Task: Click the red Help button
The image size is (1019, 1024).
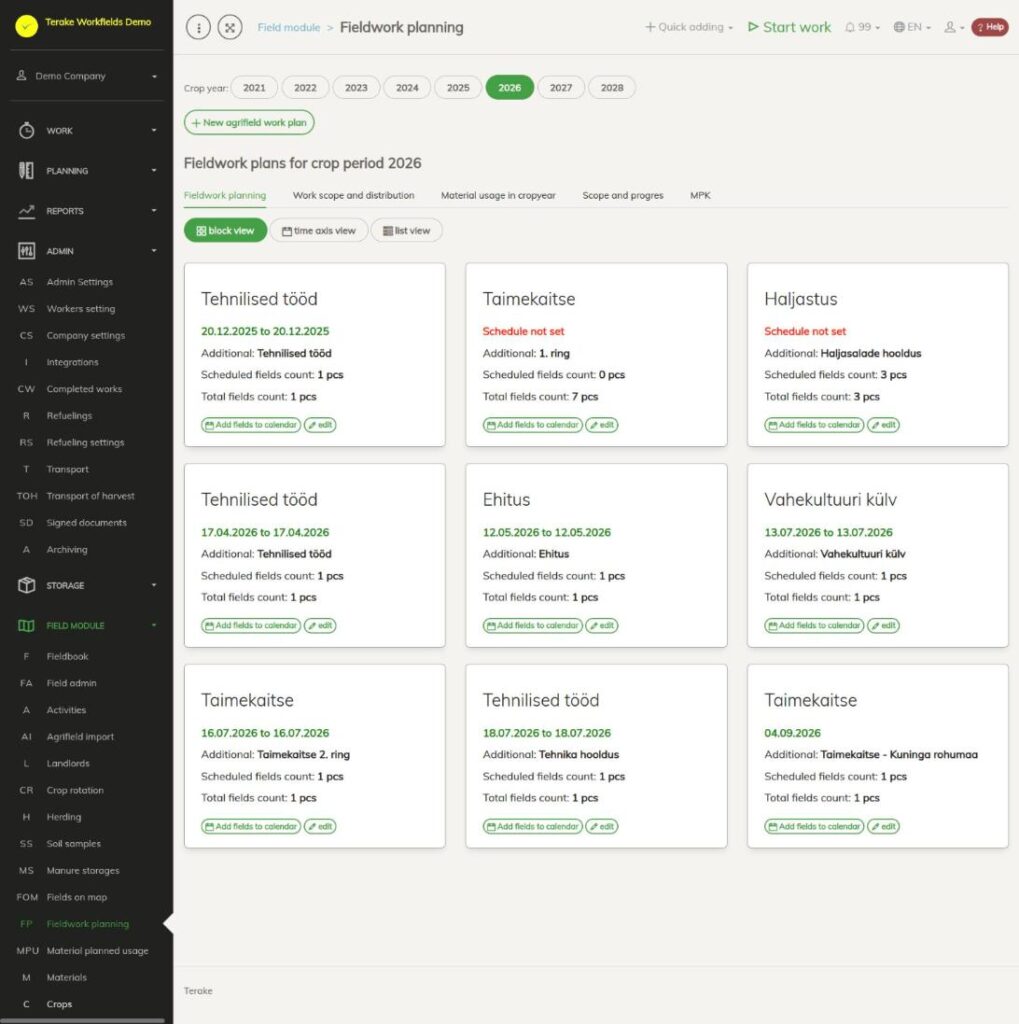Action: coord(990,27)
